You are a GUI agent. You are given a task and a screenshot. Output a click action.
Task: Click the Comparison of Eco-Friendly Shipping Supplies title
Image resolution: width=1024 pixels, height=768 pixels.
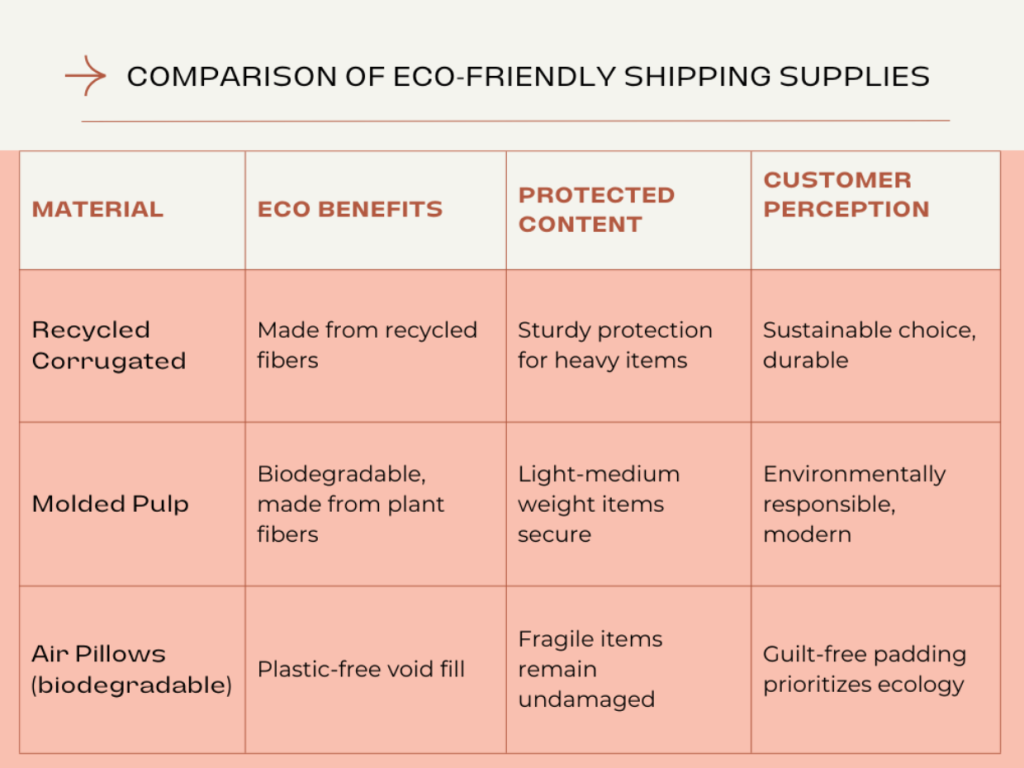point(527,77)
